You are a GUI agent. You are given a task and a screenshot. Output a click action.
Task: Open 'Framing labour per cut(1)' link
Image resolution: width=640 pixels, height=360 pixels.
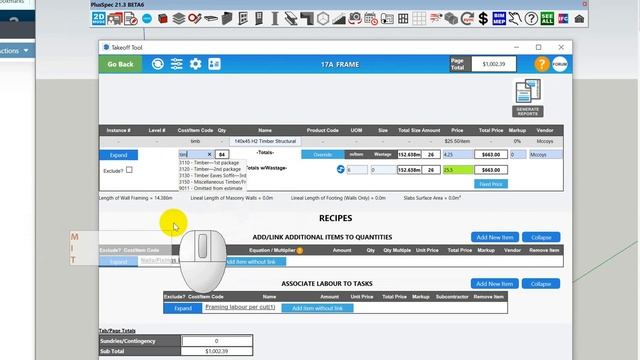coord(240,307)
